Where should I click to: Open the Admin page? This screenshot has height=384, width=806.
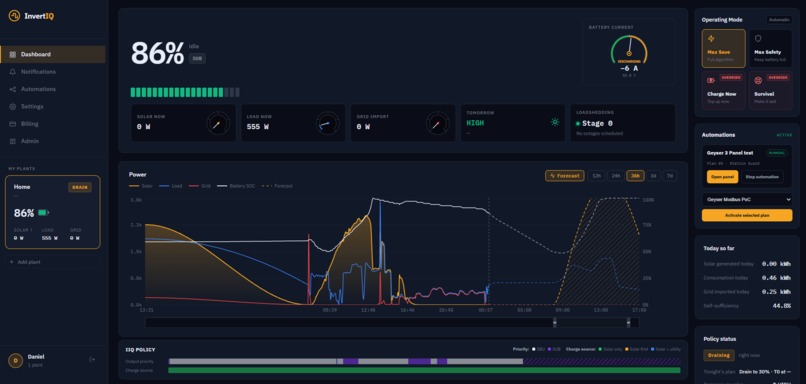[x=53, y=141]
